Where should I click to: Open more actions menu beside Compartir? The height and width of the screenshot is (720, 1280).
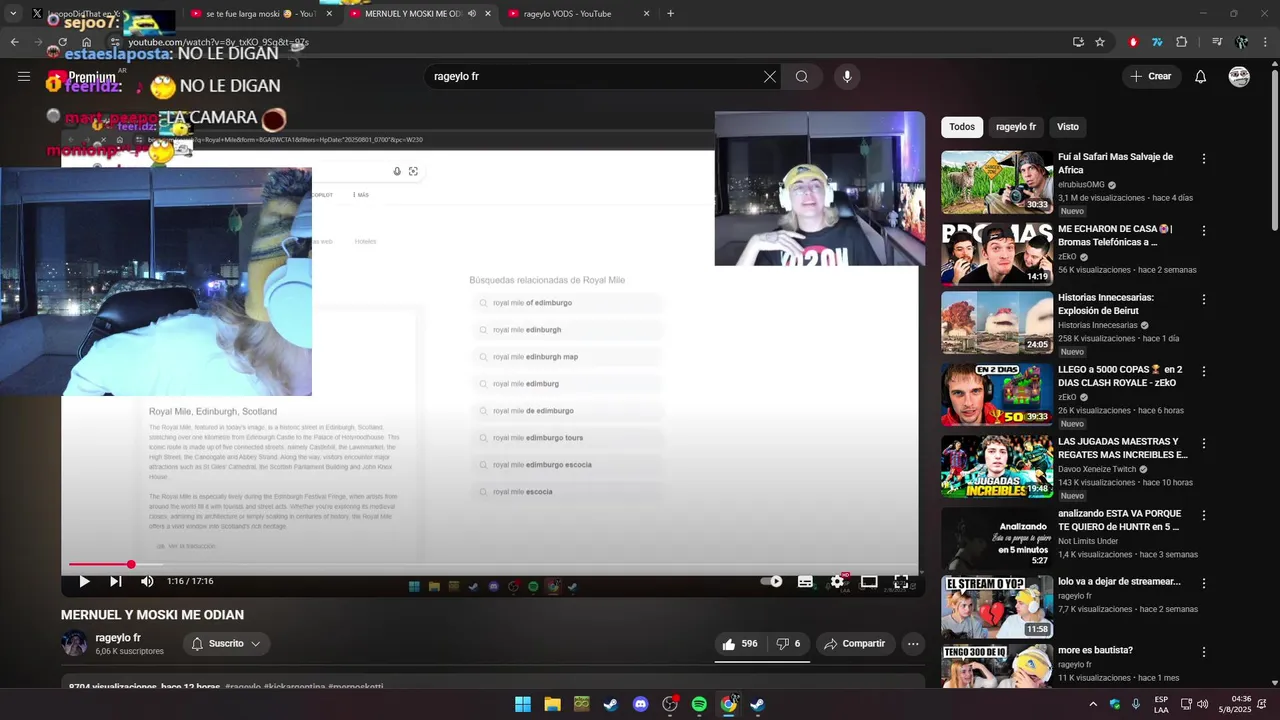click(x=913, y=644)
